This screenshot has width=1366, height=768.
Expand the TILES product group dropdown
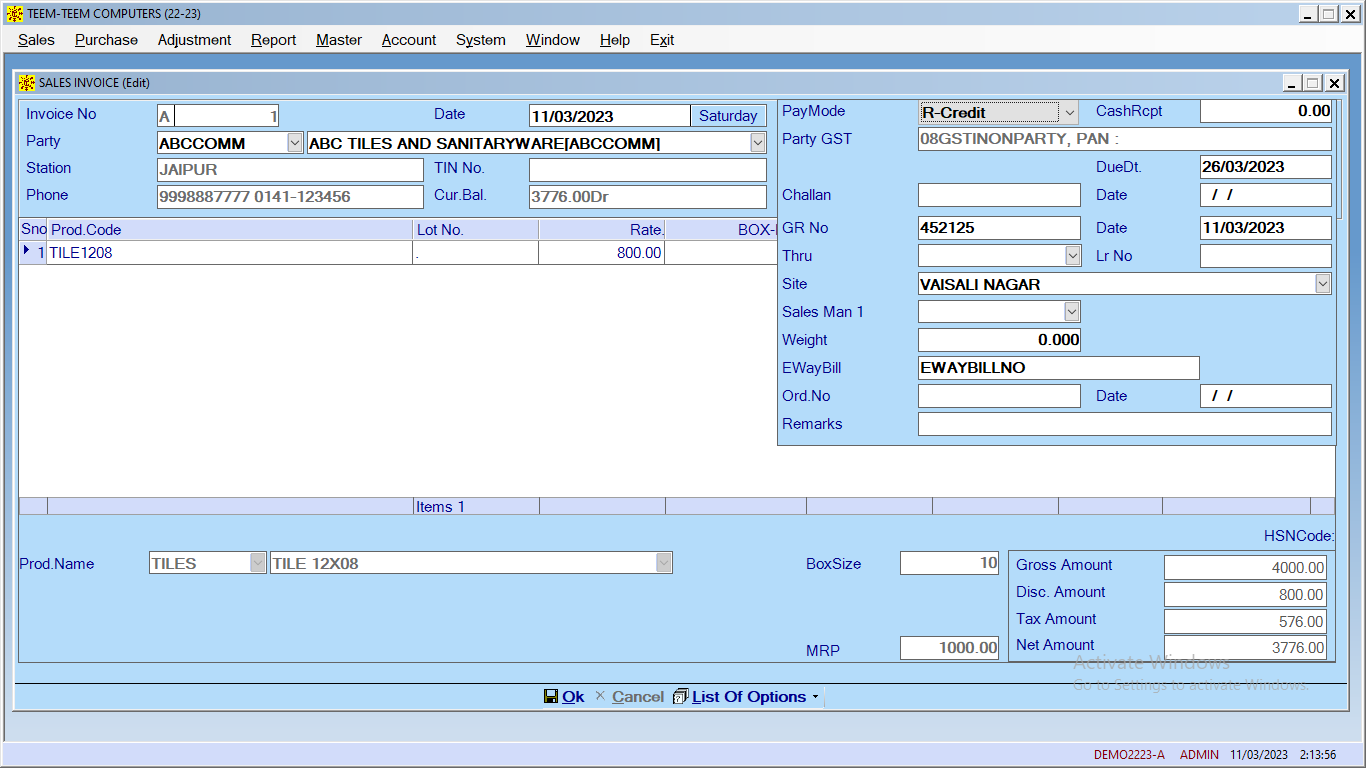(258, 563)
